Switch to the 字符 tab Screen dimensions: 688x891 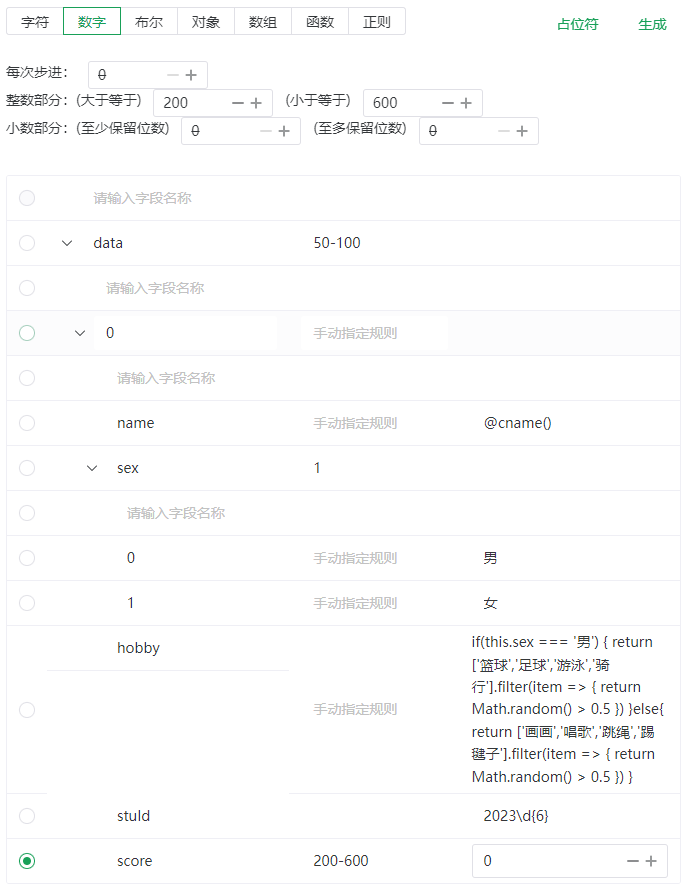tap(35, 22)
